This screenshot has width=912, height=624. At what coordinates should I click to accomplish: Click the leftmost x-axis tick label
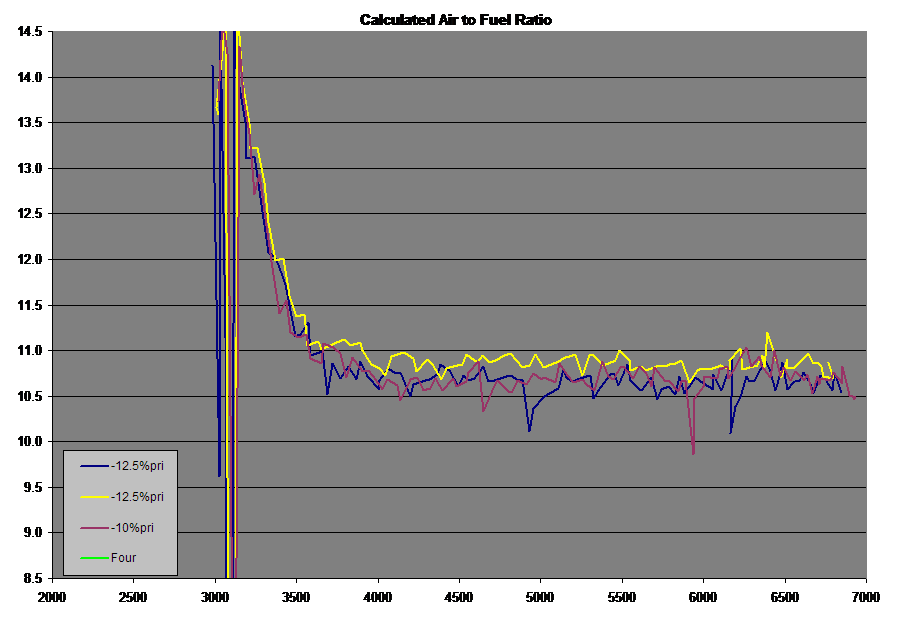52,596
